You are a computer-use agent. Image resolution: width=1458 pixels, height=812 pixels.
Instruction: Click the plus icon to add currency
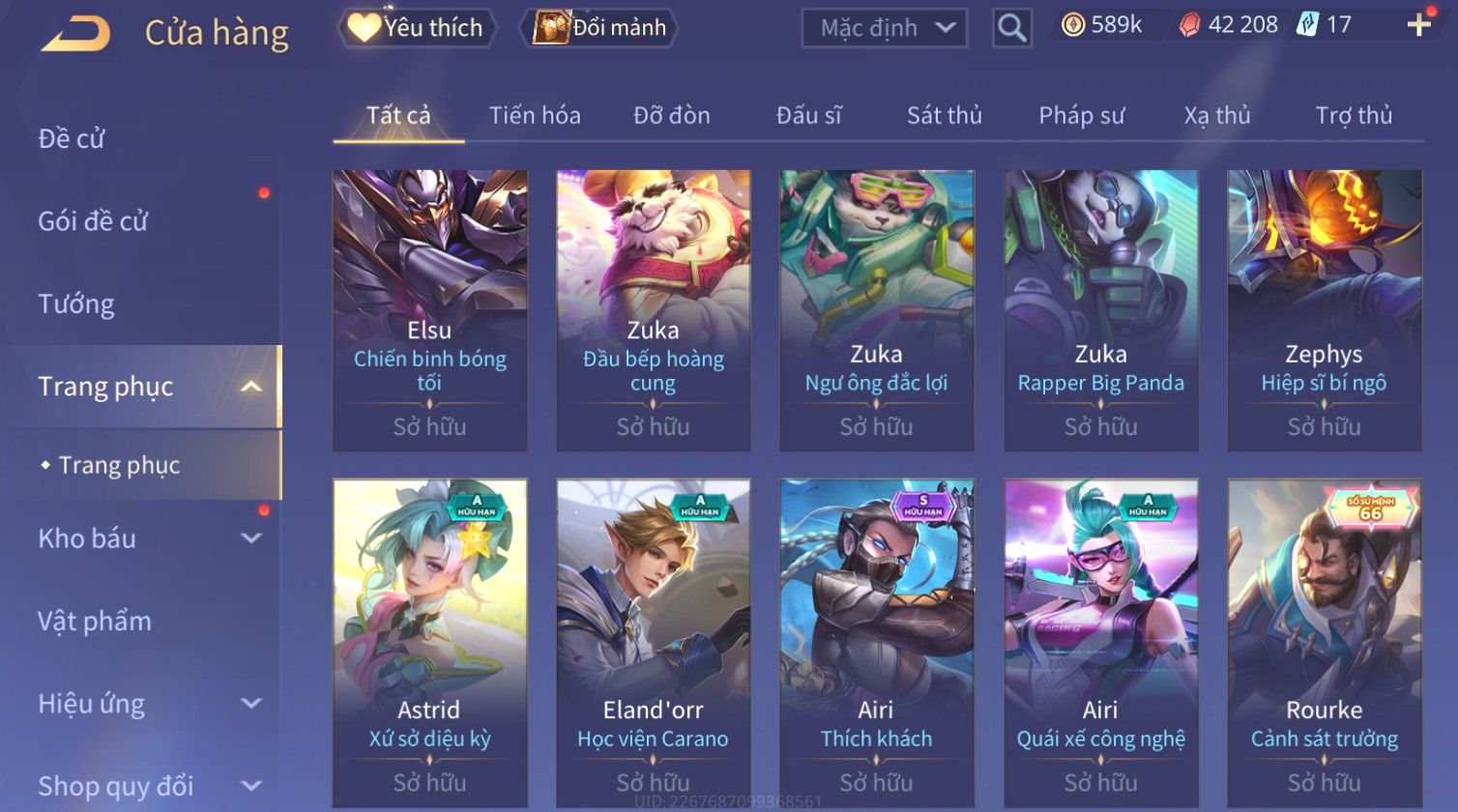point(1418,25)
